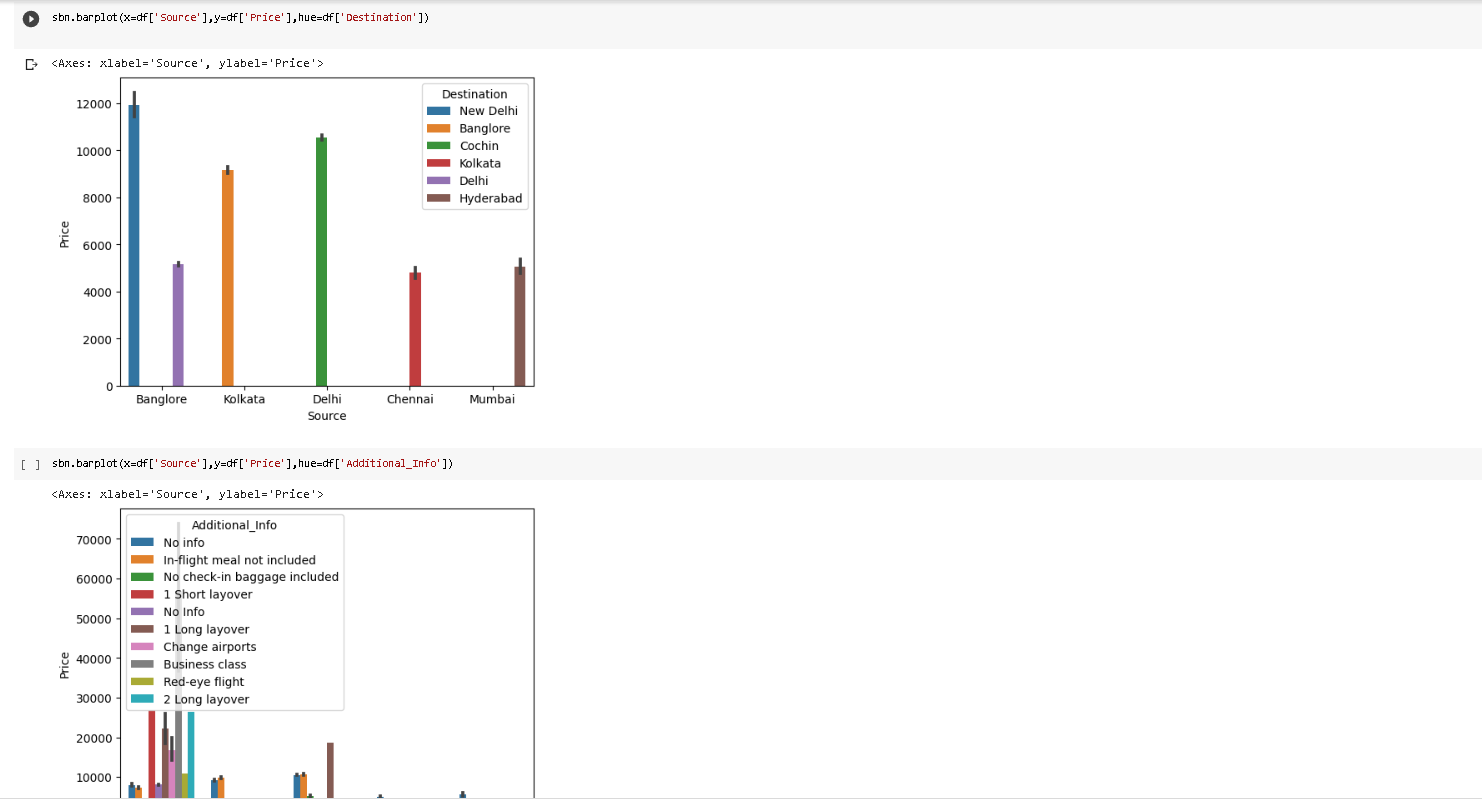The image size is (1482, 808).
Task: Select the orange Banglore legend swatch
Action: [x=438, y=128]
